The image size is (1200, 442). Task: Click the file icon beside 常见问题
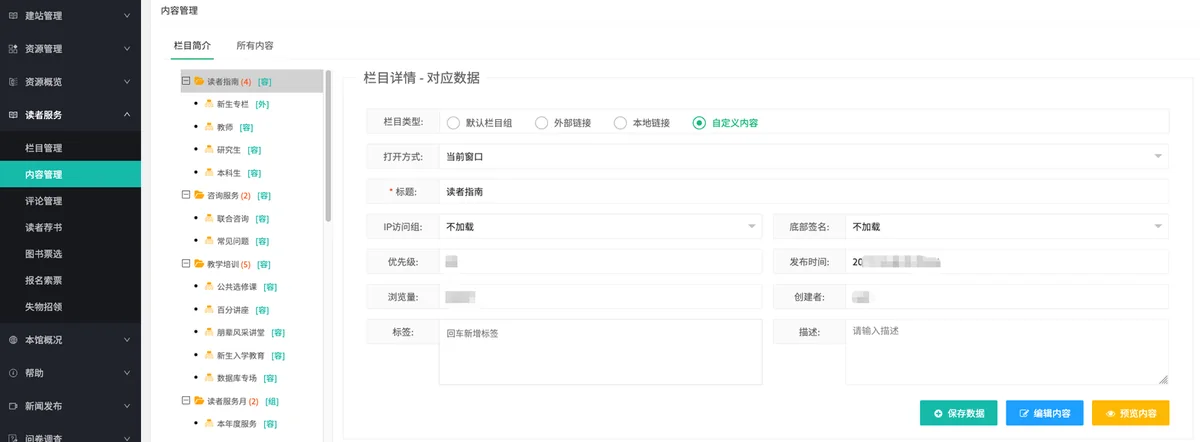tap(208, 241)
